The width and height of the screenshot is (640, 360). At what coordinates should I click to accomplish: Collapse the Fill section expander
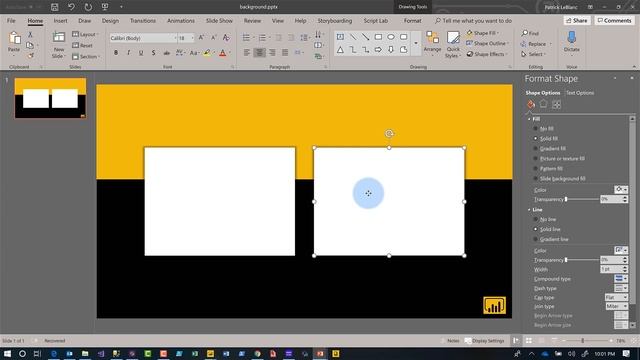[529, 119]
